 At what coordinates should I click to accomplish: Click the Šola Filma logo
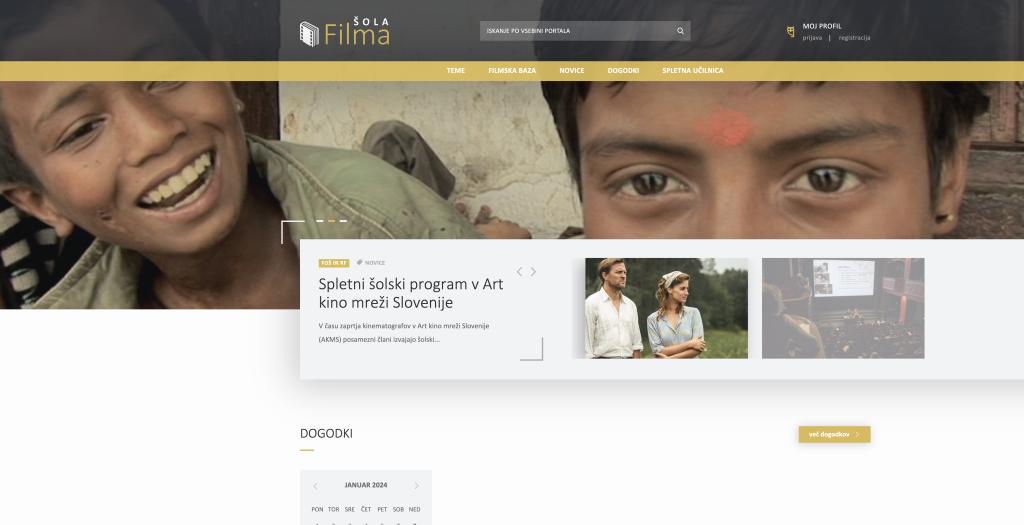tap(345, 31)
